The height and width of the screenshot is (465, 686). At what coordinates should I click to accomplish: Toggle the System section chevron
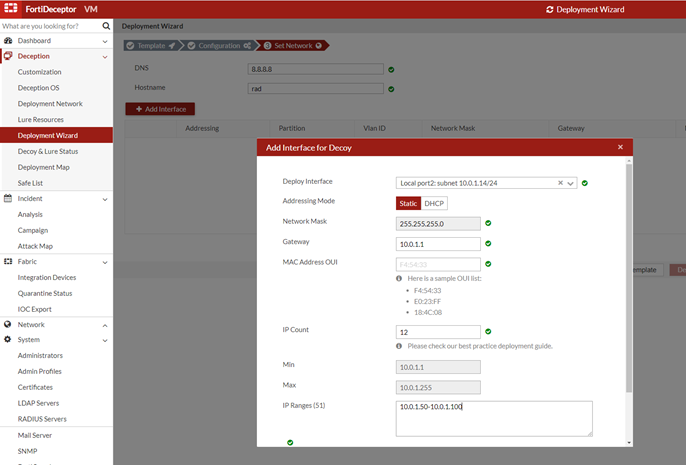point(105,340)
